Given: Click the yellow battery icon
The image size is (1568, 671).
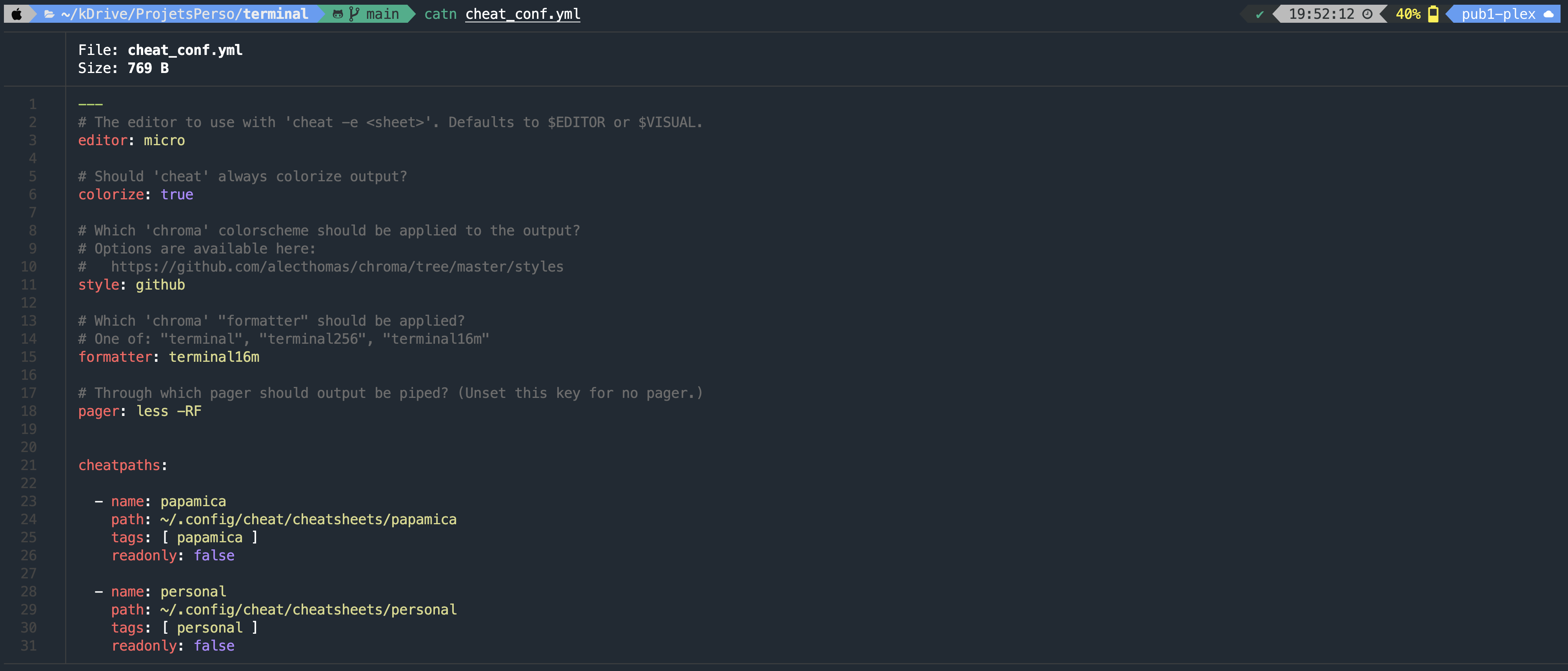Looking at the screenshot, I should pos(1433,14).
